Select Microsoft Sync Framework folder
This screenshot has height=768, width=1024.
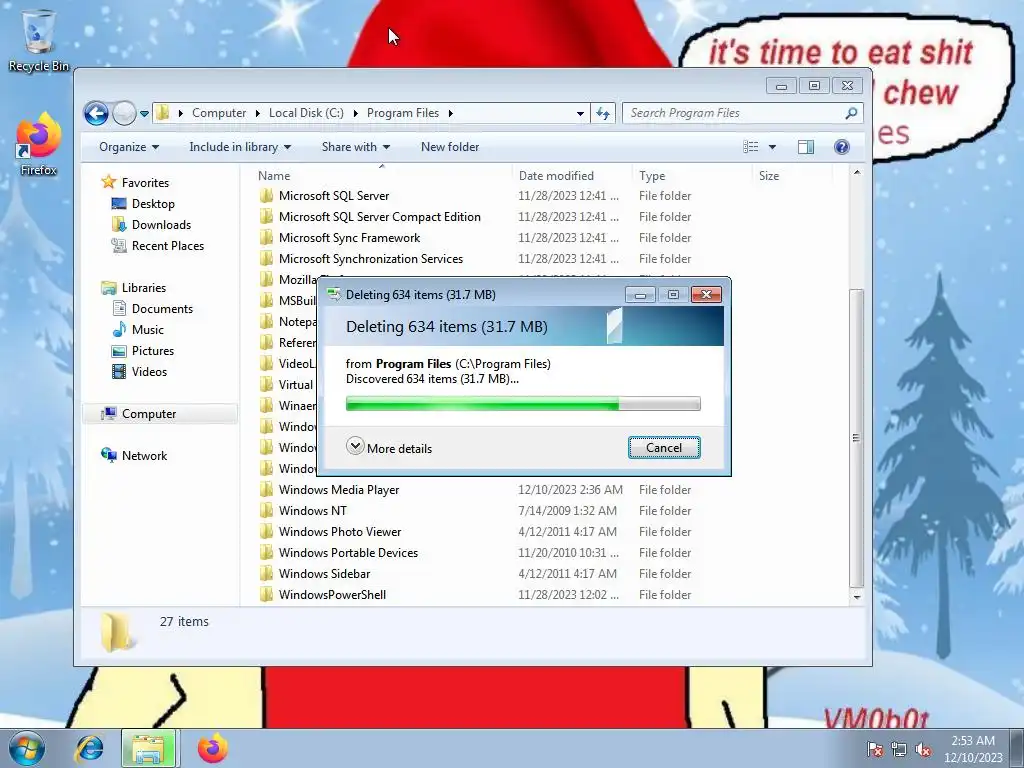[x=349, y=238]
